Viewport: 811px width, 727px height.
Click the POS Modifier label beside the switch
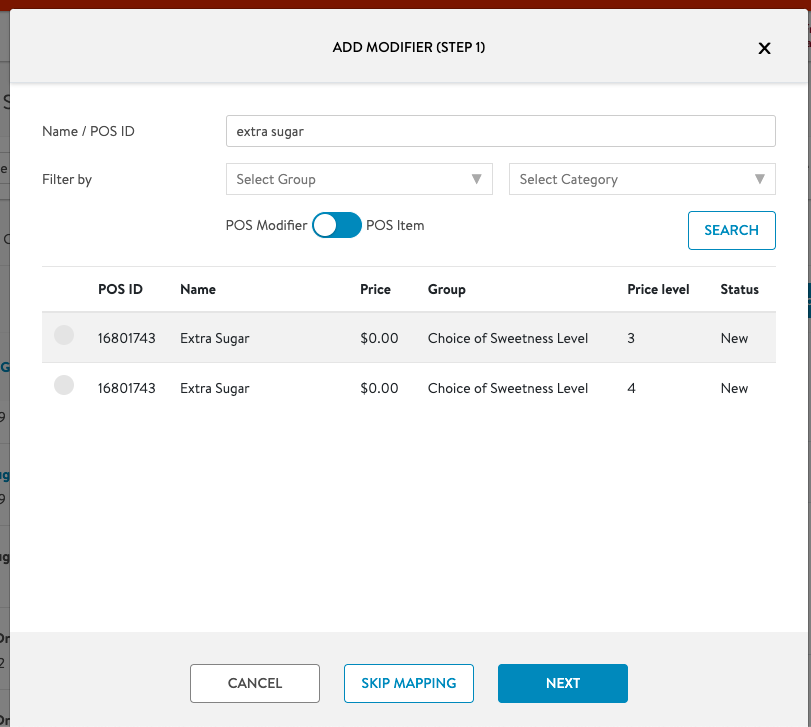[267, 226]
